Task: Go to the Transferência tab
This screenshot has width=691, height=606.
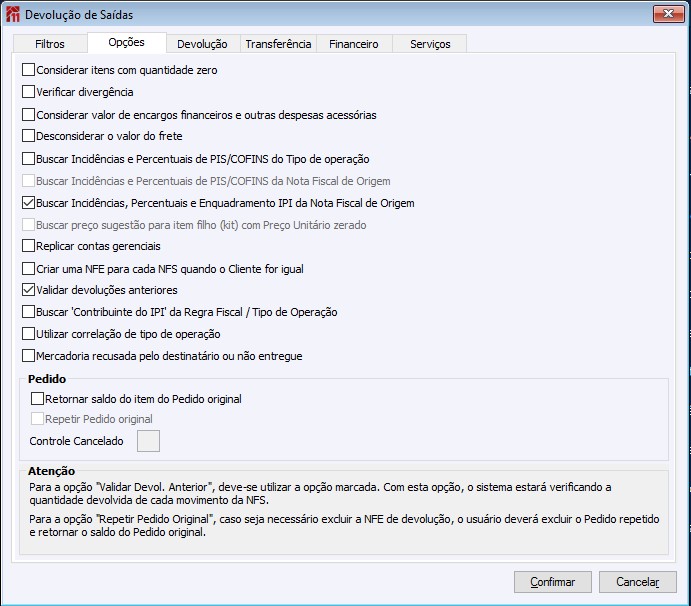Action: 278,44
